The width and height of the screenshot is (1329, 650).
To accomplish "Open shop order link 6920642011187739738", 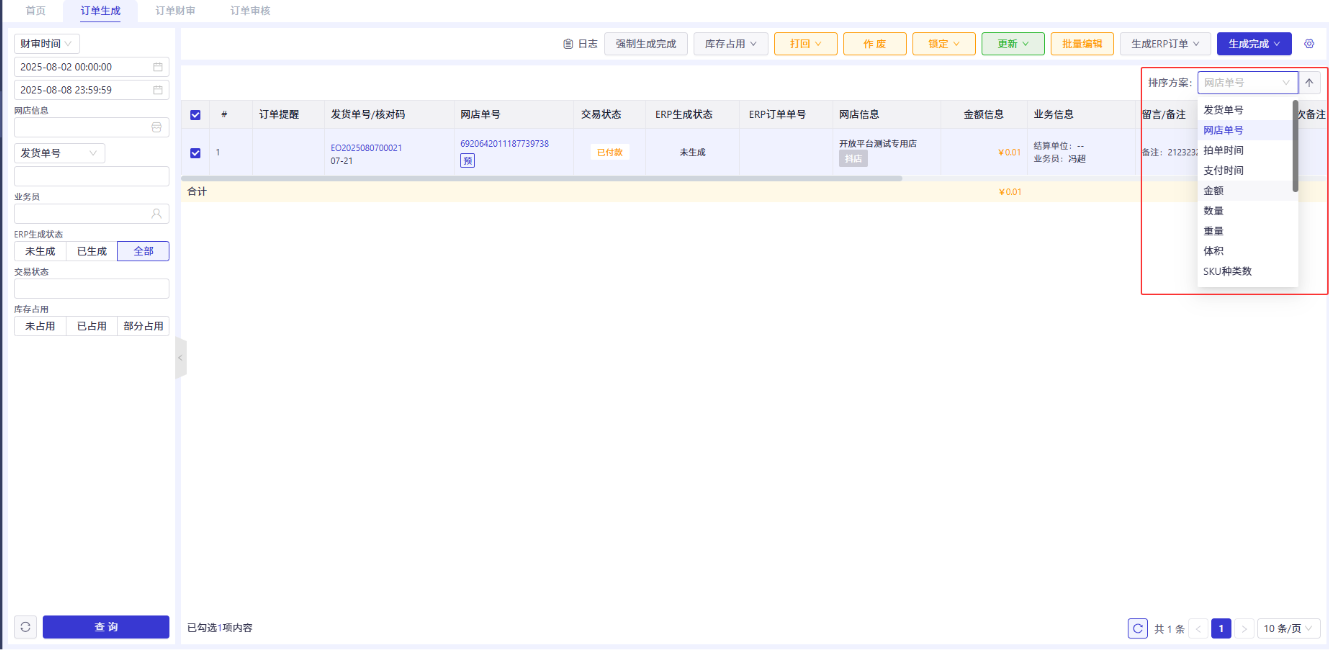I will click(504, 144).
